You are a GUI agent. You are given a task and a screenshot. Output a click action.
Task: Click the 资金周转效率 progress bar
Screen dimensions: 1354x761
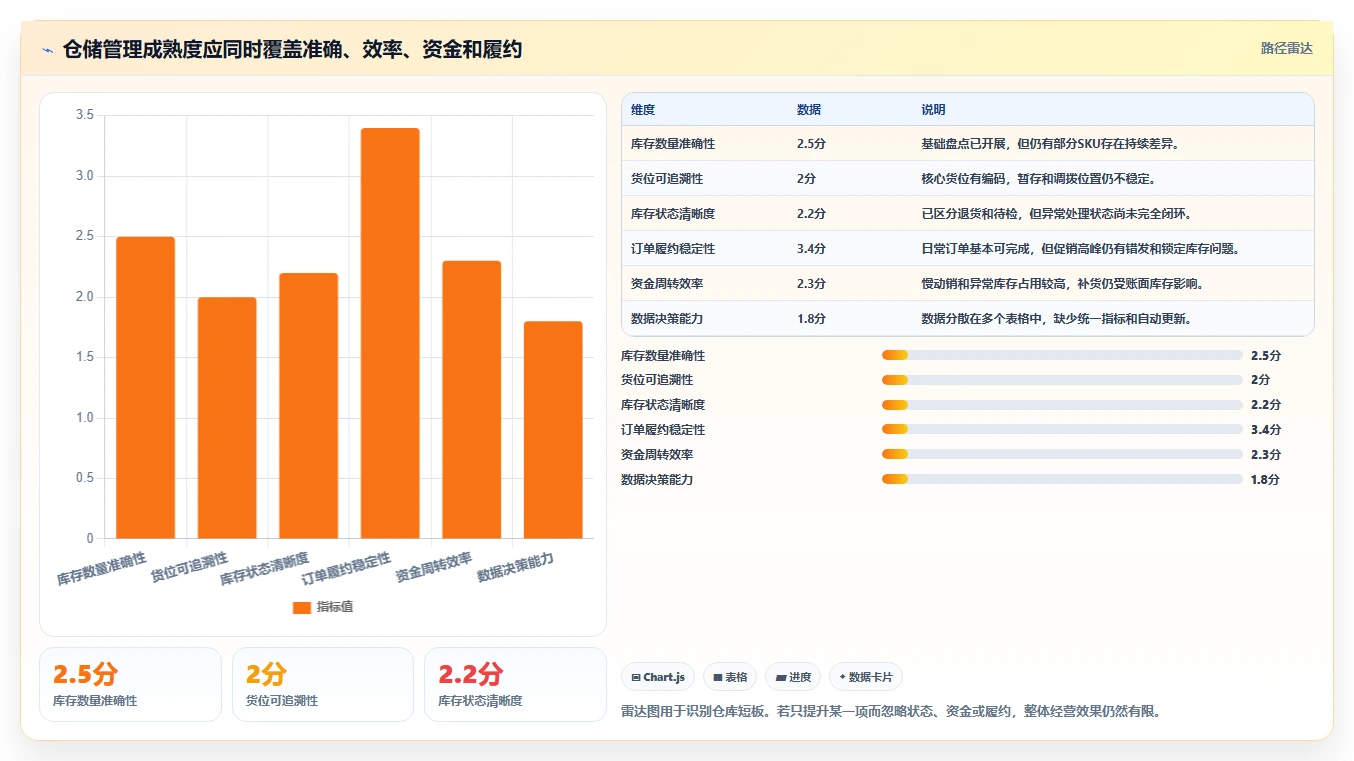click(x=1062, y=455)
